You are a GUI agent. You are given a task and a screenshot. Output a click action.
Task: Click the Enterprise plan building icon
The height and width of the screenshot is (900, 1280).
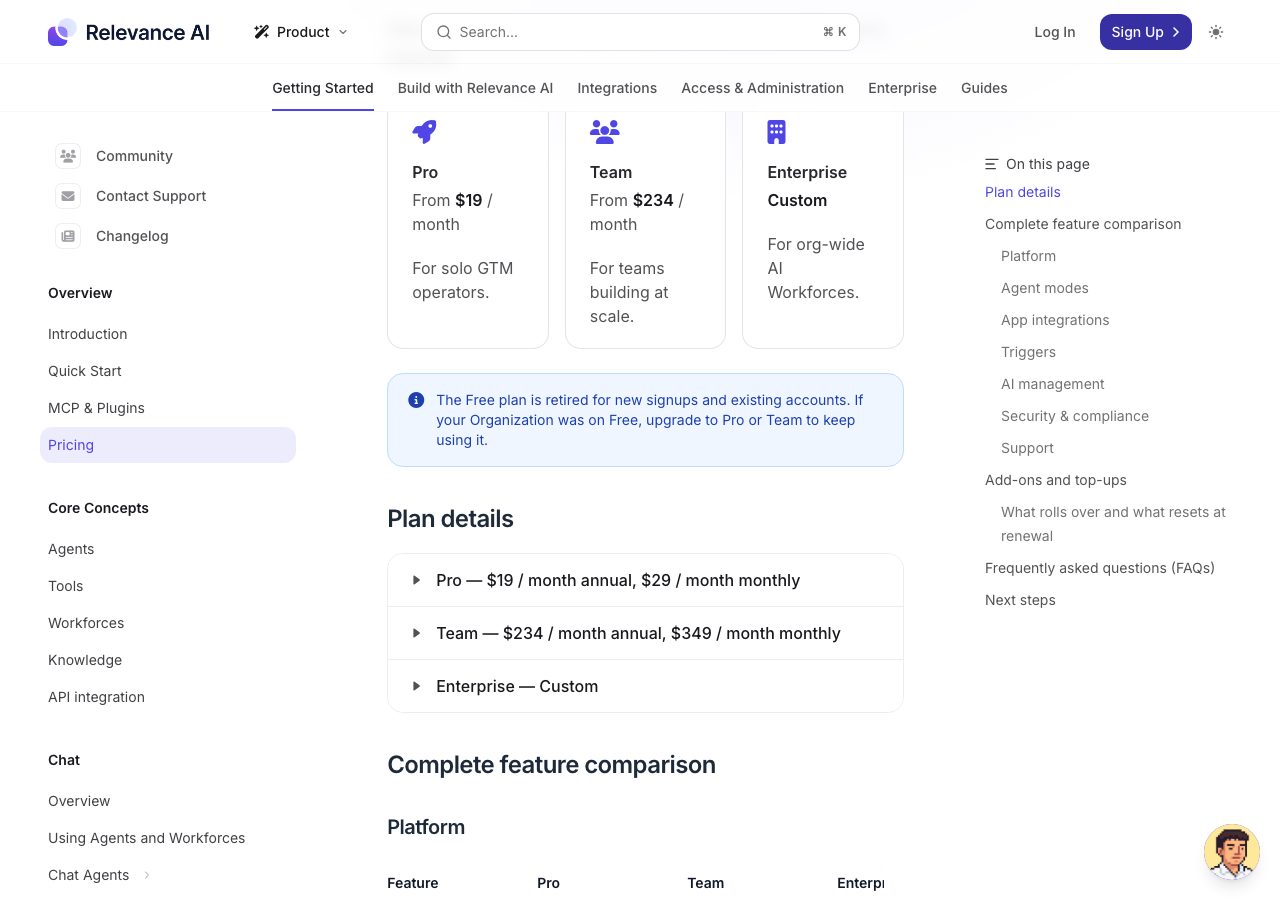[776, 132]
